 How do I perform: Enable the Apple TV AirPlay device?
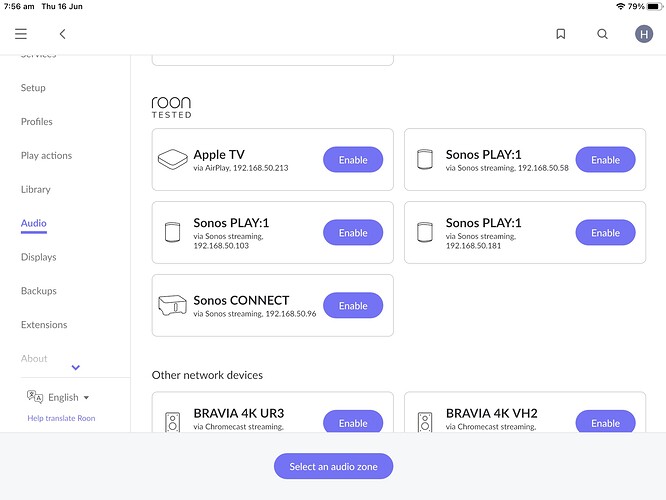click(353, 160)
